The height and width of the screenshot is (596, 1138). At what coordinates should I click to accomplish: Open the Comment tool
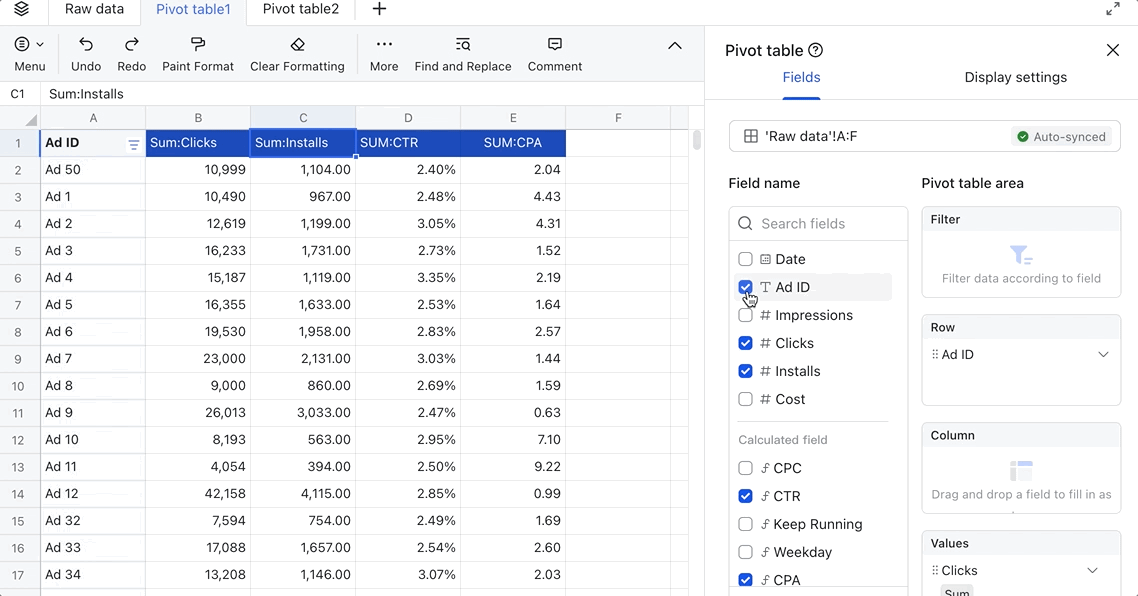[x=554, y=45]
